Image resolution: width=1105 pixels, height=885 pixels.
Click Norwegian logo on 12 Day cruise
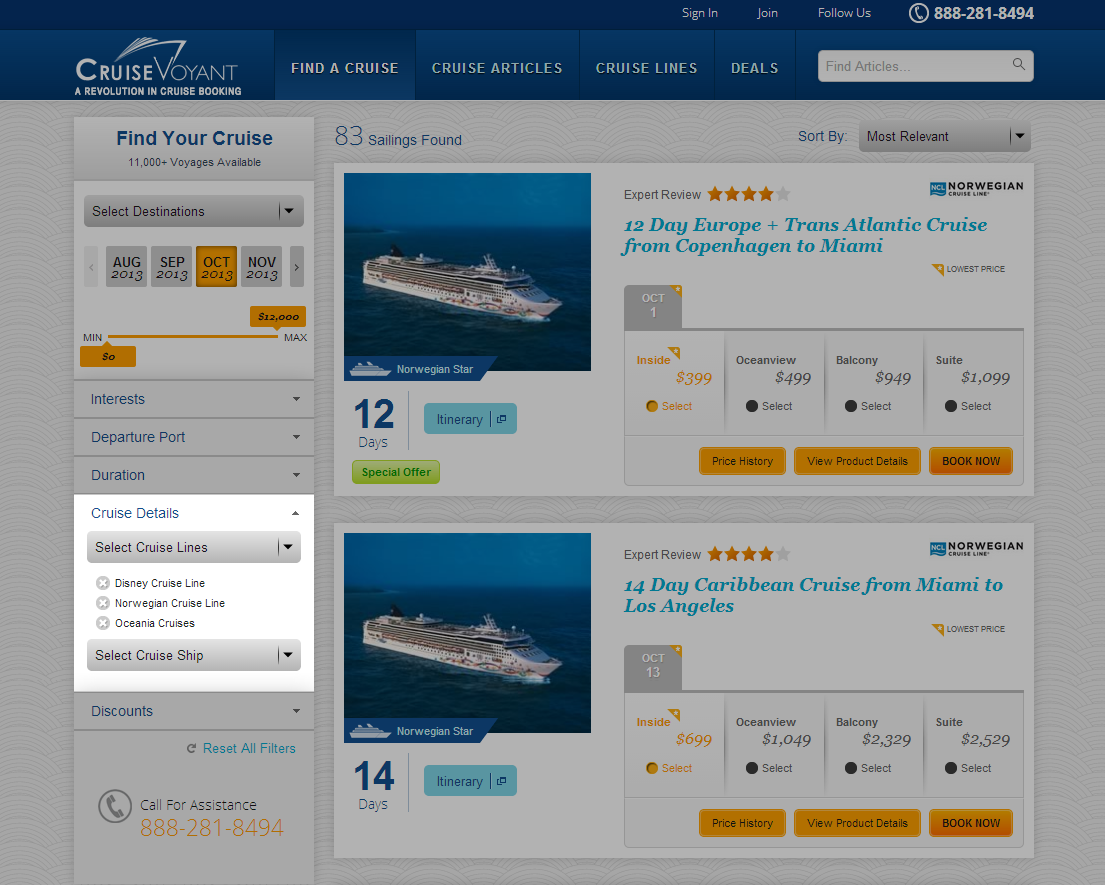pyautogui.click(x=976, y=188)
